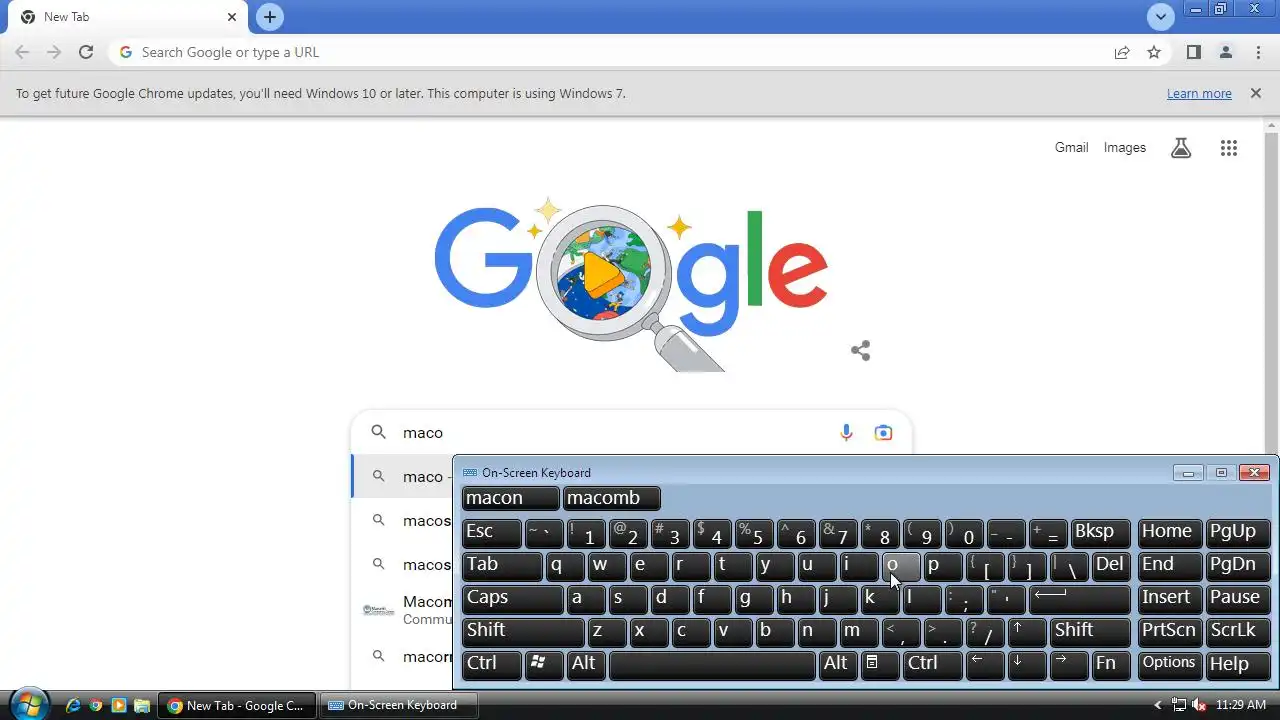Open the Chrome profile avatar icon
This screenshot has height=720, width=1280.
point(1225,52)
